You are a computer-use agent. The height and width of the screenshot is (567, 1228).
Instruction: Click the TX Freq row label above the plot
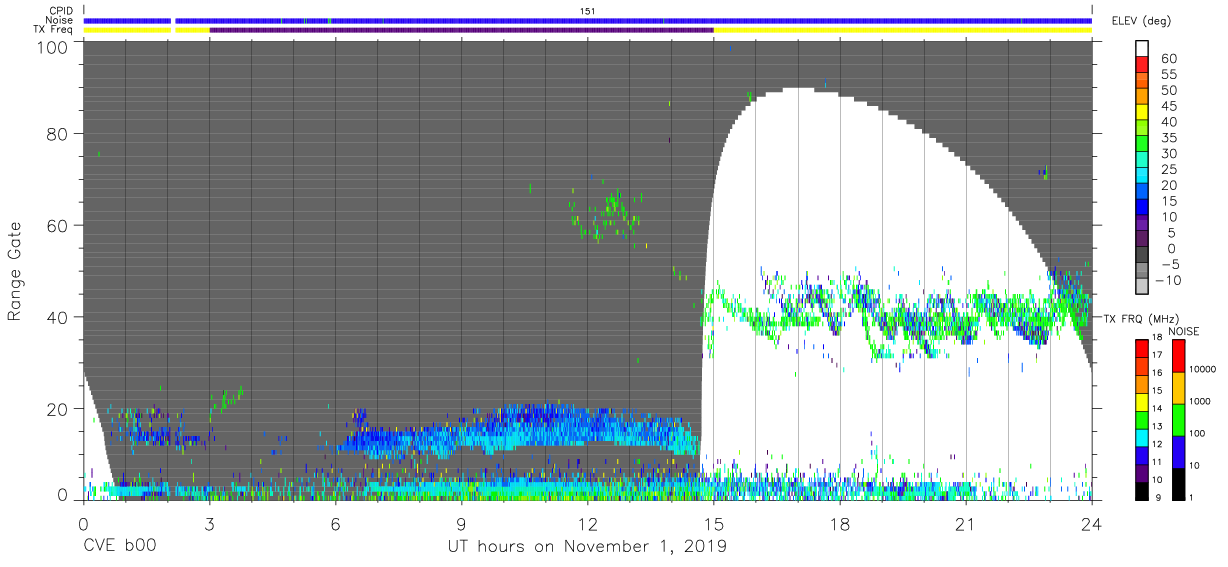pyautogui.click(x=55, y=30)
